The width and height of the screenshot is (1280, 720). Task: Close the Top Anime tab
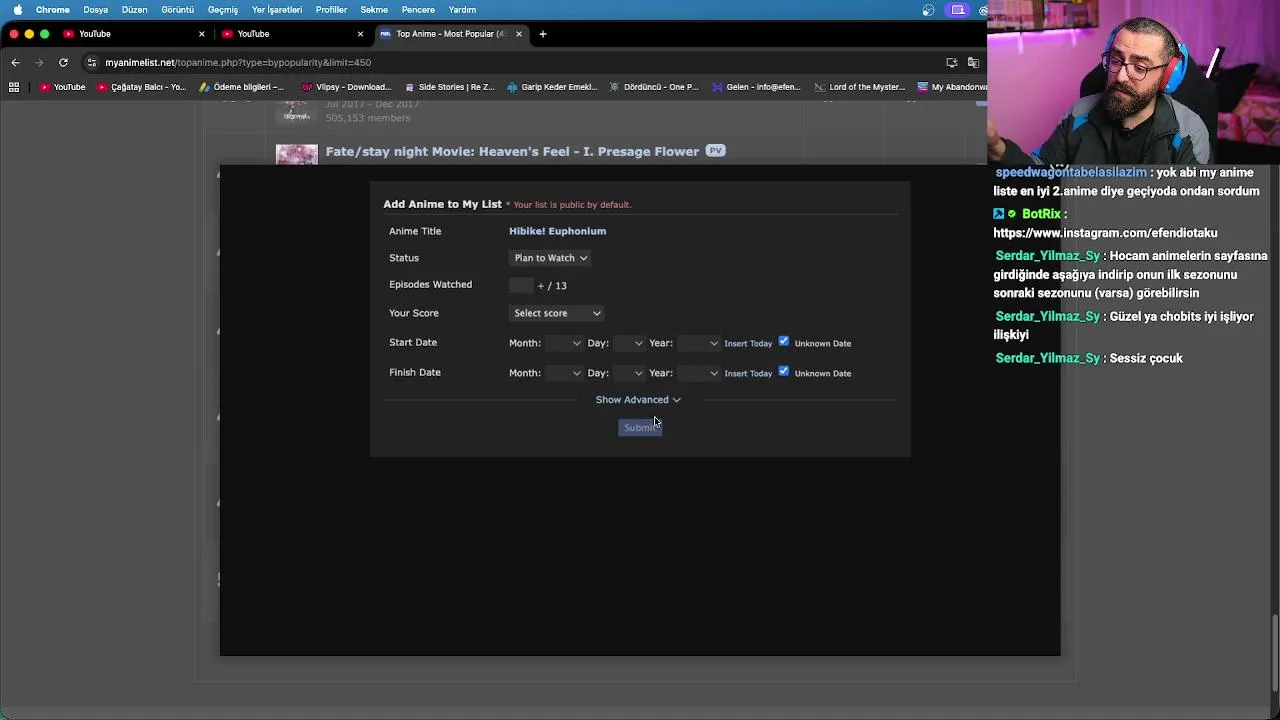coord(519,34)
